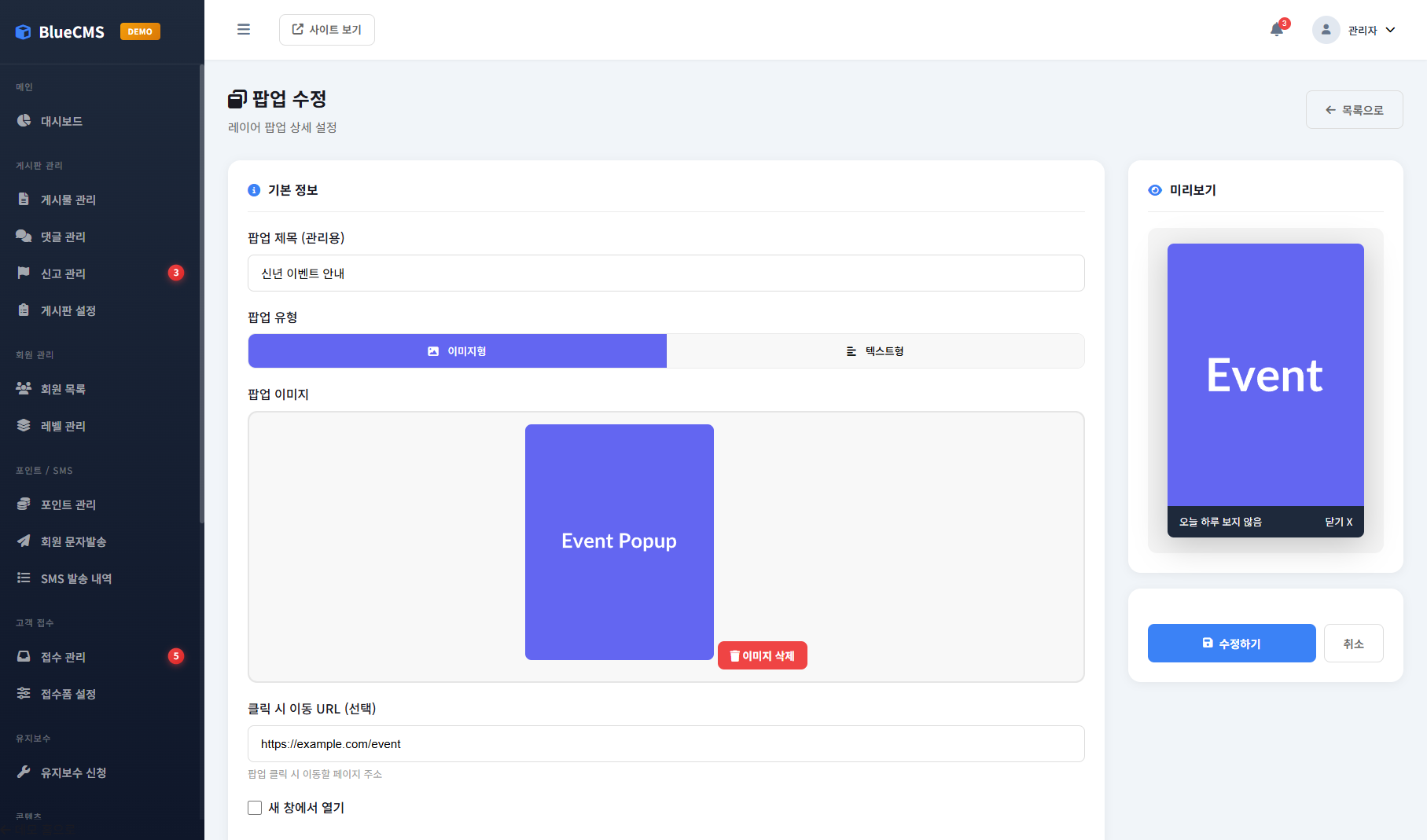Switch popup type to 텍스트형
The height and width of the screenshot is (840, 1427).
point(875,351)
